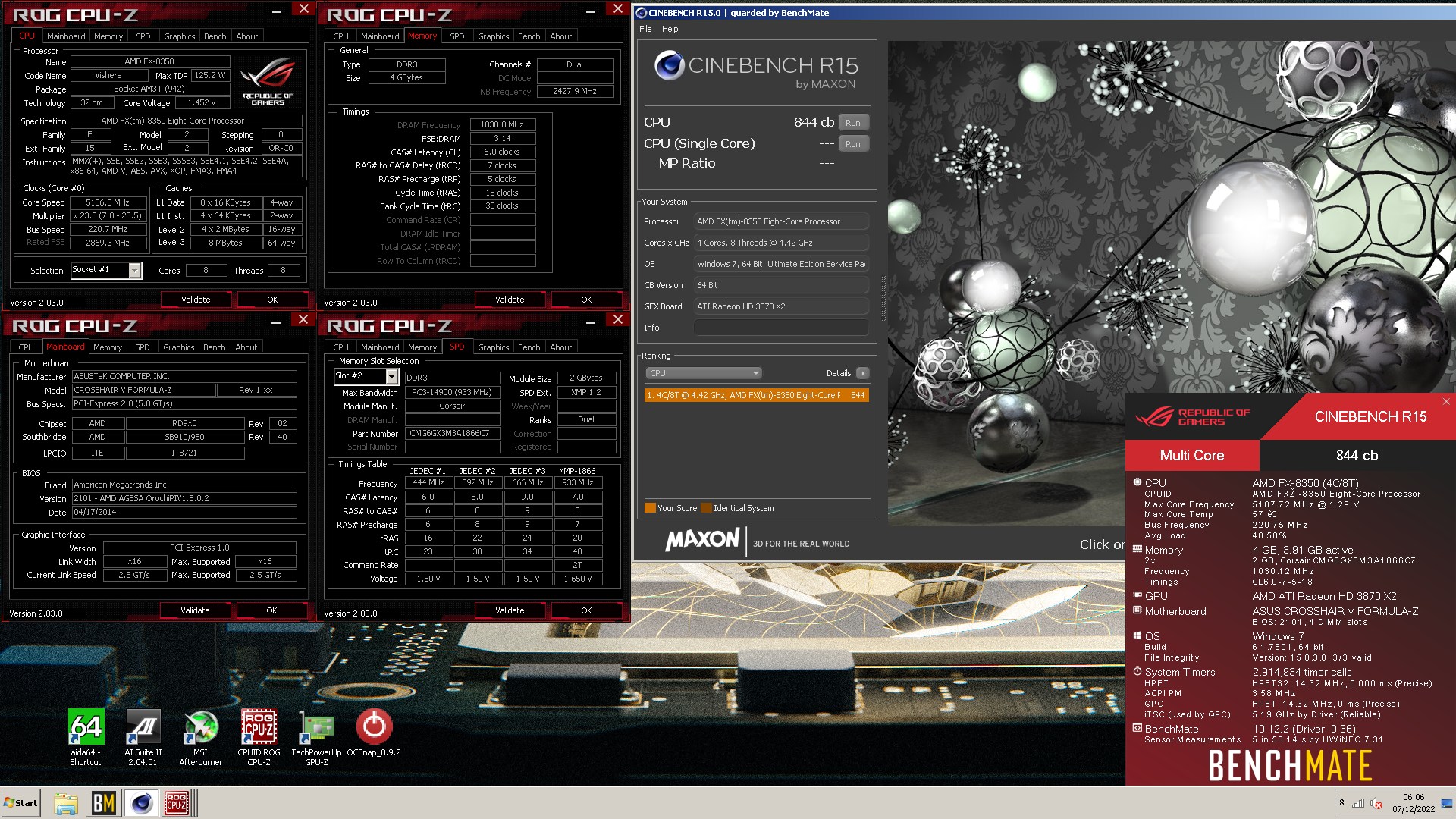Viewport: 1456px width, 819px height.
Task: Click the BIOS Date 04/17/2014 field
Action: coord(184,513)
